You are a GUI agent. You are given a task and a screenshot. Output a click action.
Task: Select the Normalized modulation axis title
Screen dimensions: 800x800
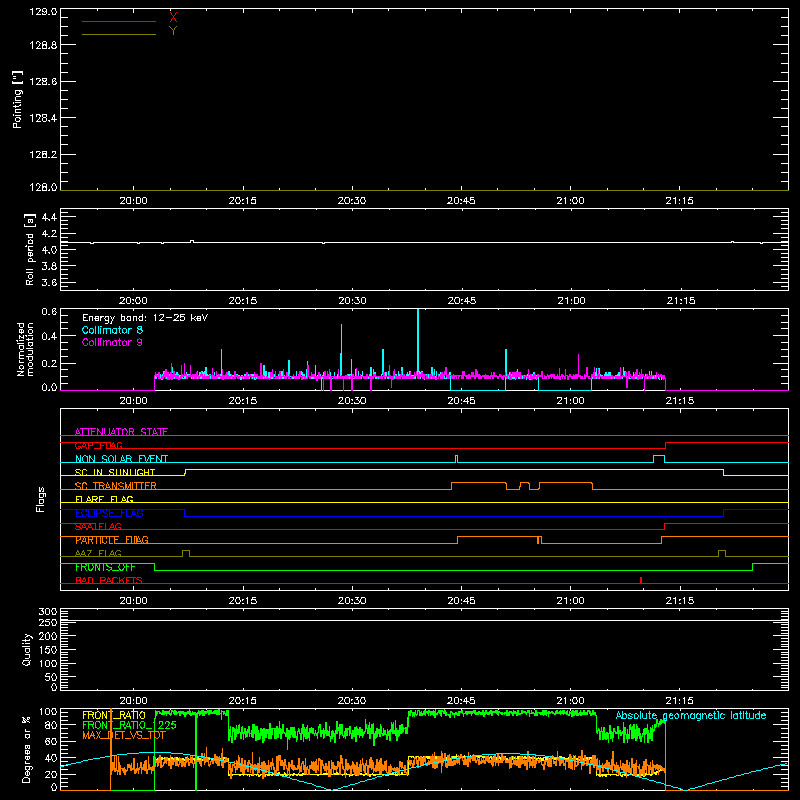25,349
